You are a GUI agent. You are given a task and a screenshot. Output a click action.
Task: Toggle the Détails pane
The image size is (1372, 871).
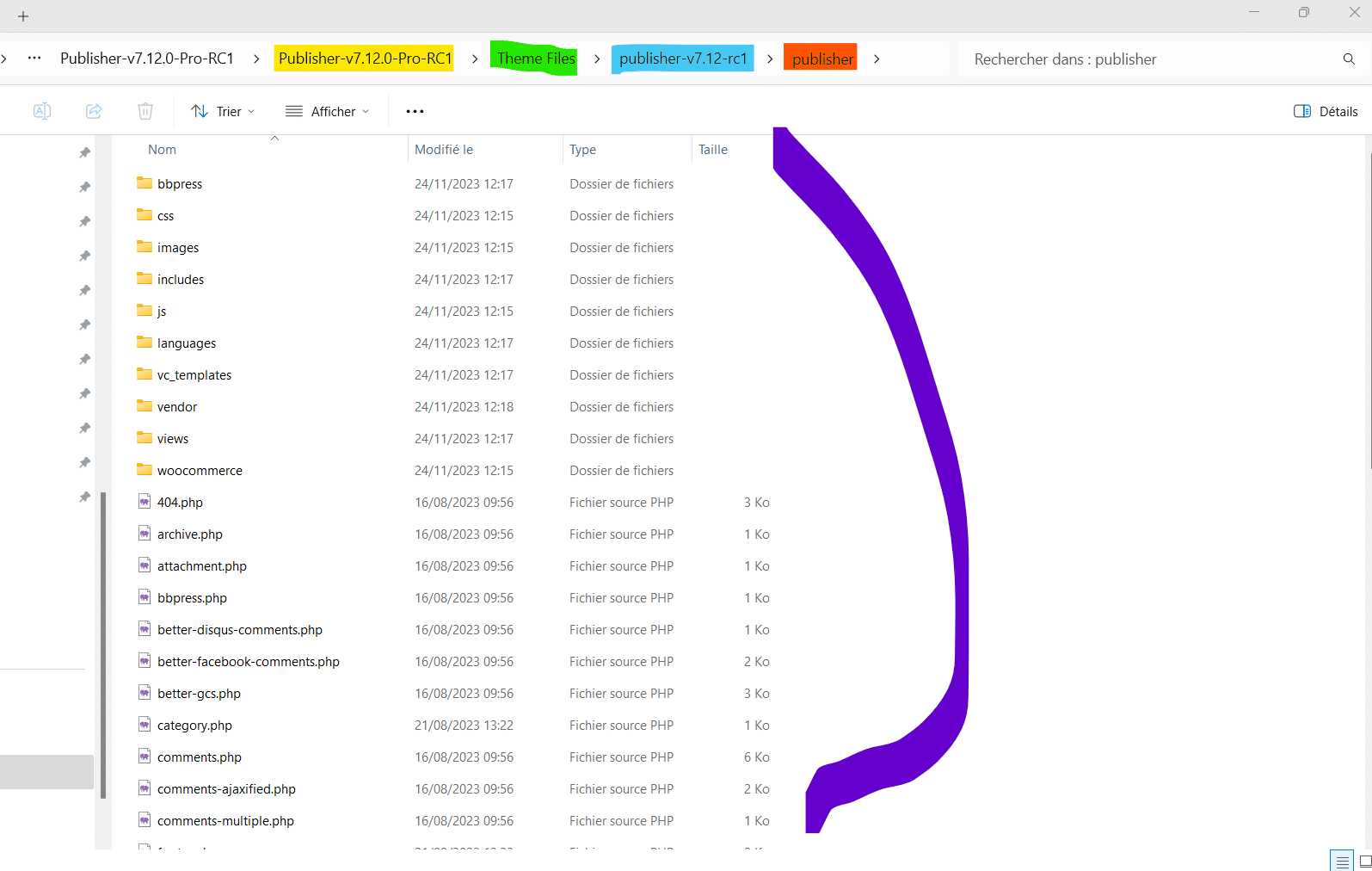(1326, 111)
